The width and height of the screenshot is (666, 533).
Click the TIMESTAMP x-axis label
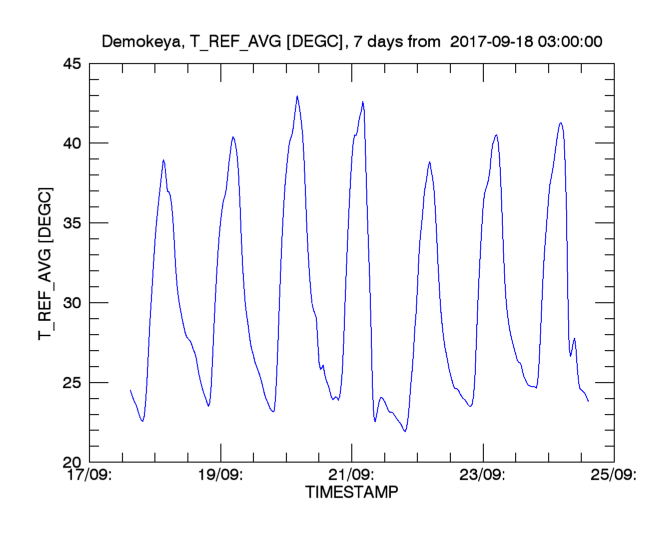(x=350, y=493)
